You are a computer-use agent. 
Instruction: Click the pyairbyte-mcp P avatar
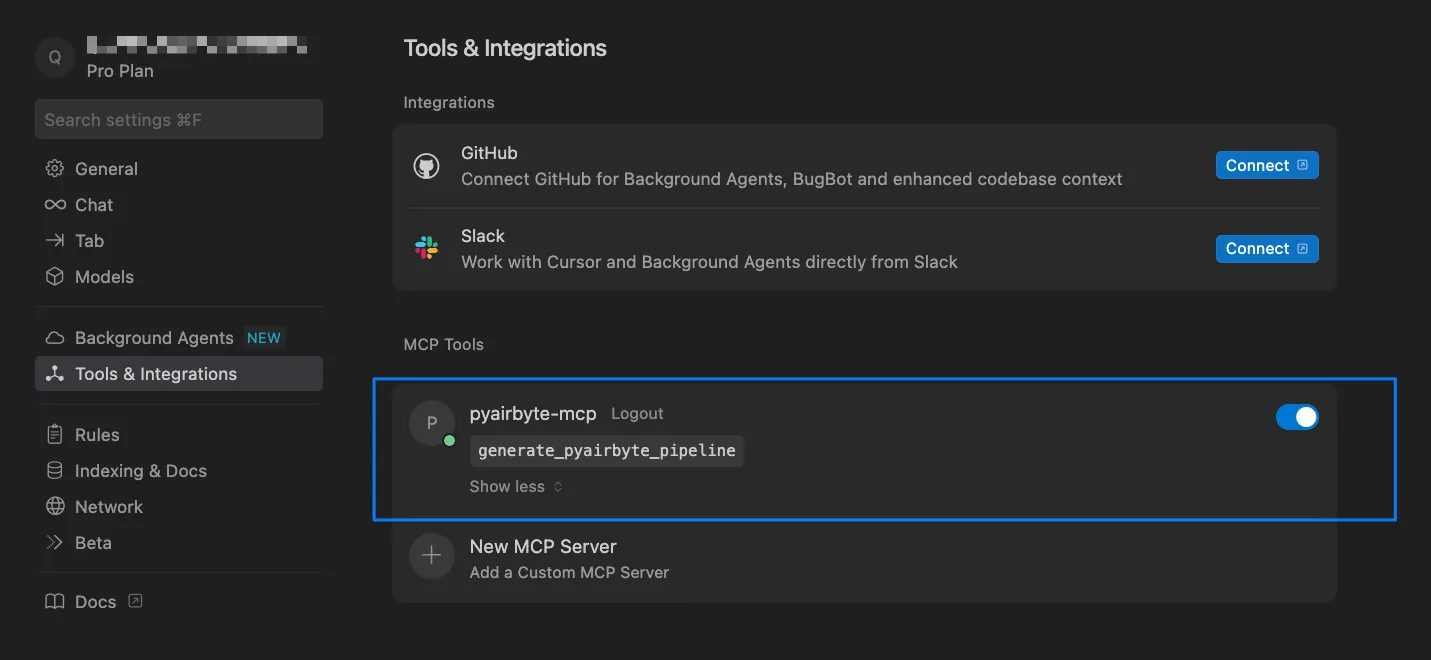(432, 423)
